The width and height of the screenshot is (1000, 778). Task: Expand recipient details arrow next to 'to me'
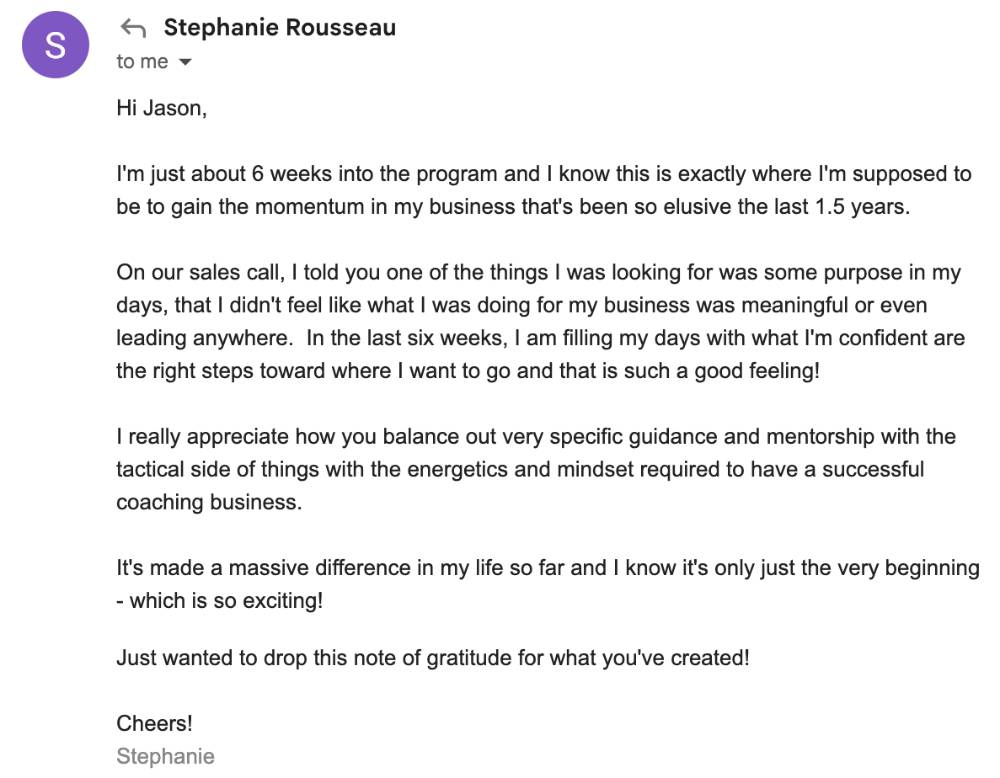pyautogui.click(x=185, y=62)
